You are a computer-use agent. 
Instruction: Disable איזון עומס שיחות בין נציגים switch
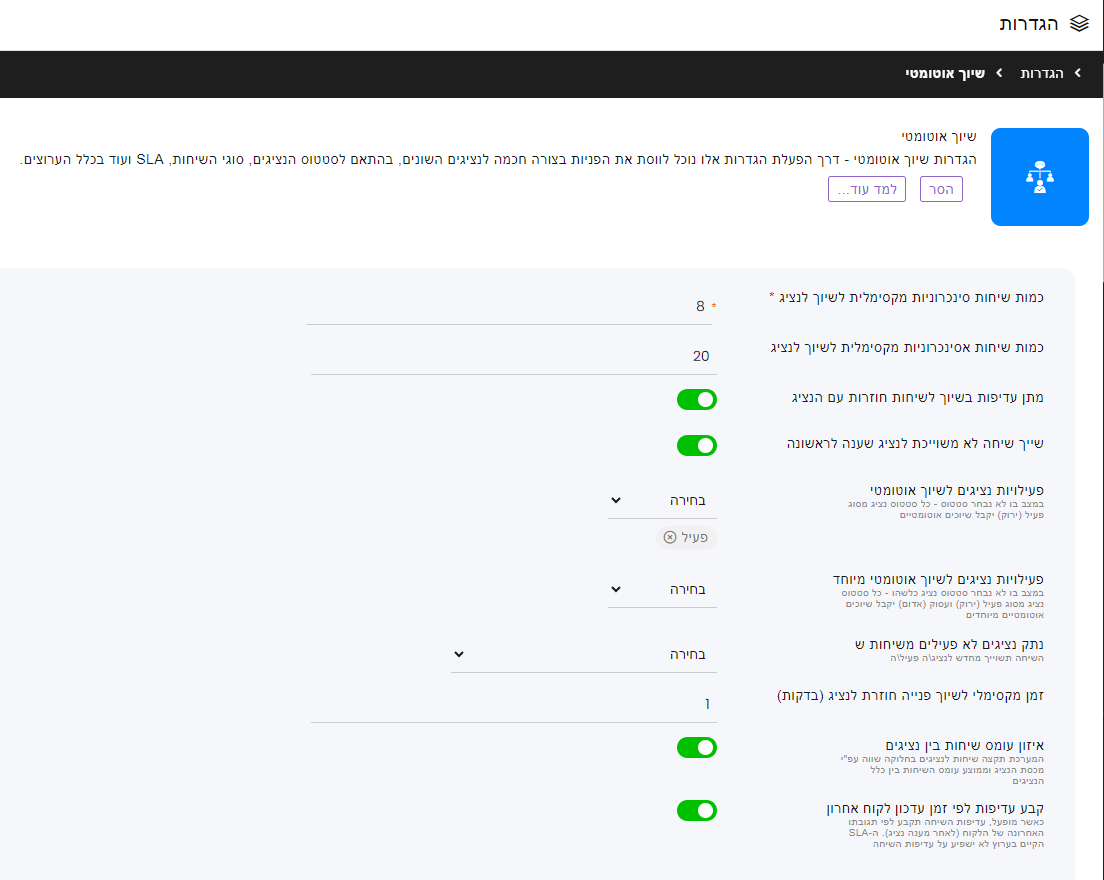pos(696,748)
